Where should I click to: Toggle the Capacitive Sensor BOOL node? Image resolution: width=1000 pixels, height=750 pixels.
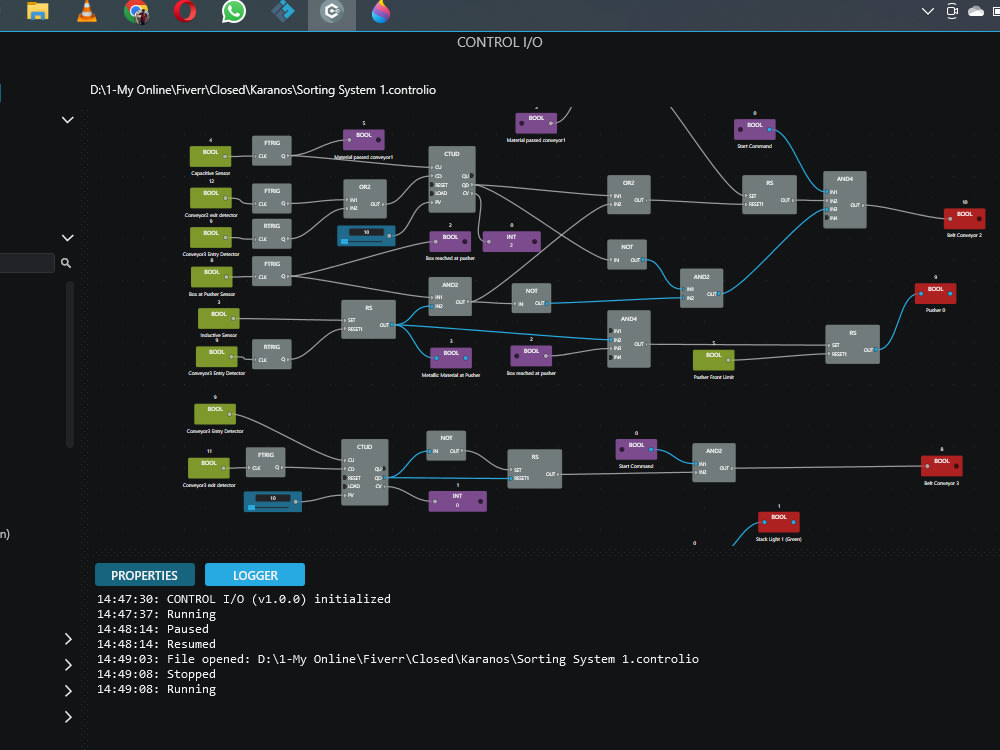click(210, 155)
